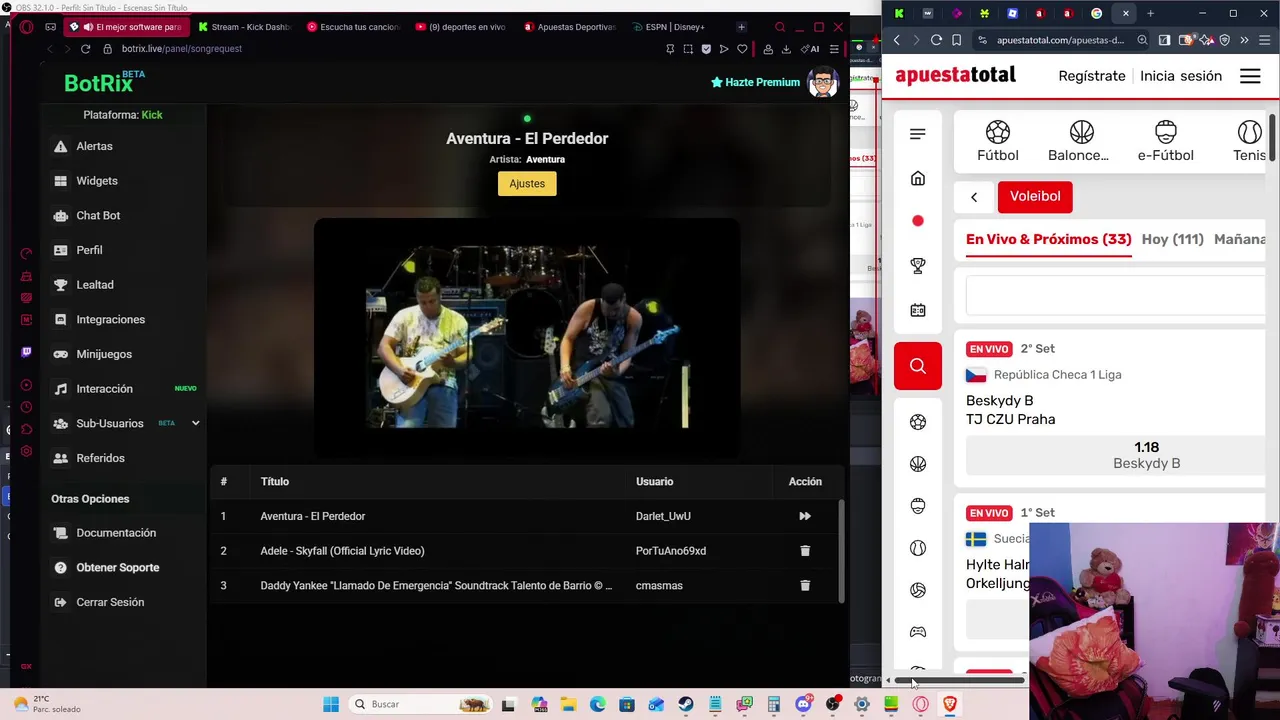Screen dimensions: 1280x720
Task: Open Interacción music section
Action: tap(104, 389)
